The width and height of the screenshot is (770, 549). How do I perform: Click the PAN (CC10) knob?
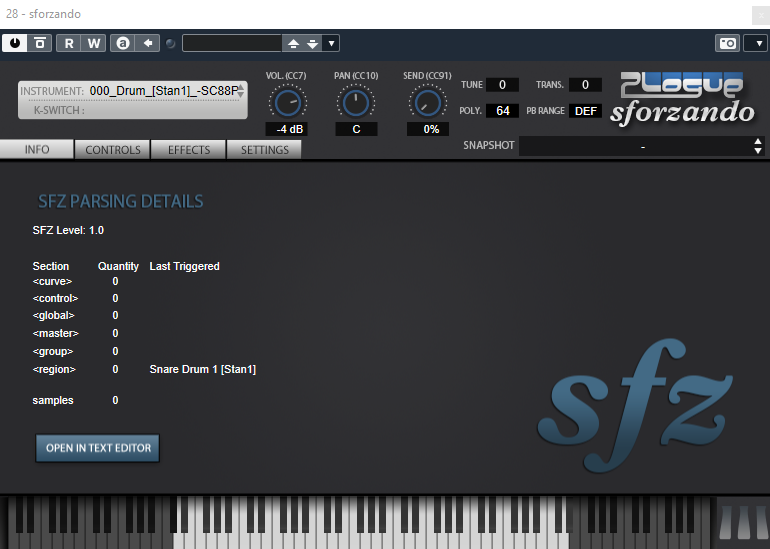[356, 103]
